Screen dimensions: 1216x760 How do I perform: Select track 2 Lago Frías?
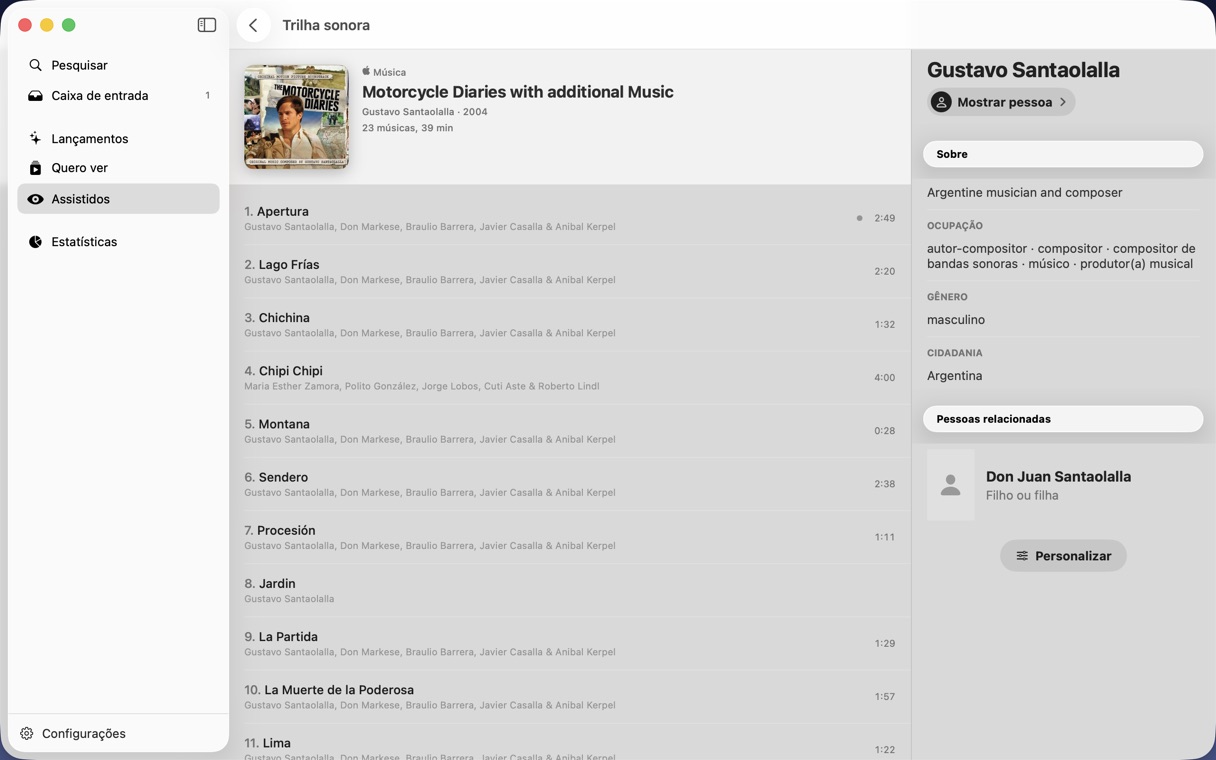(x=570, y=271)
